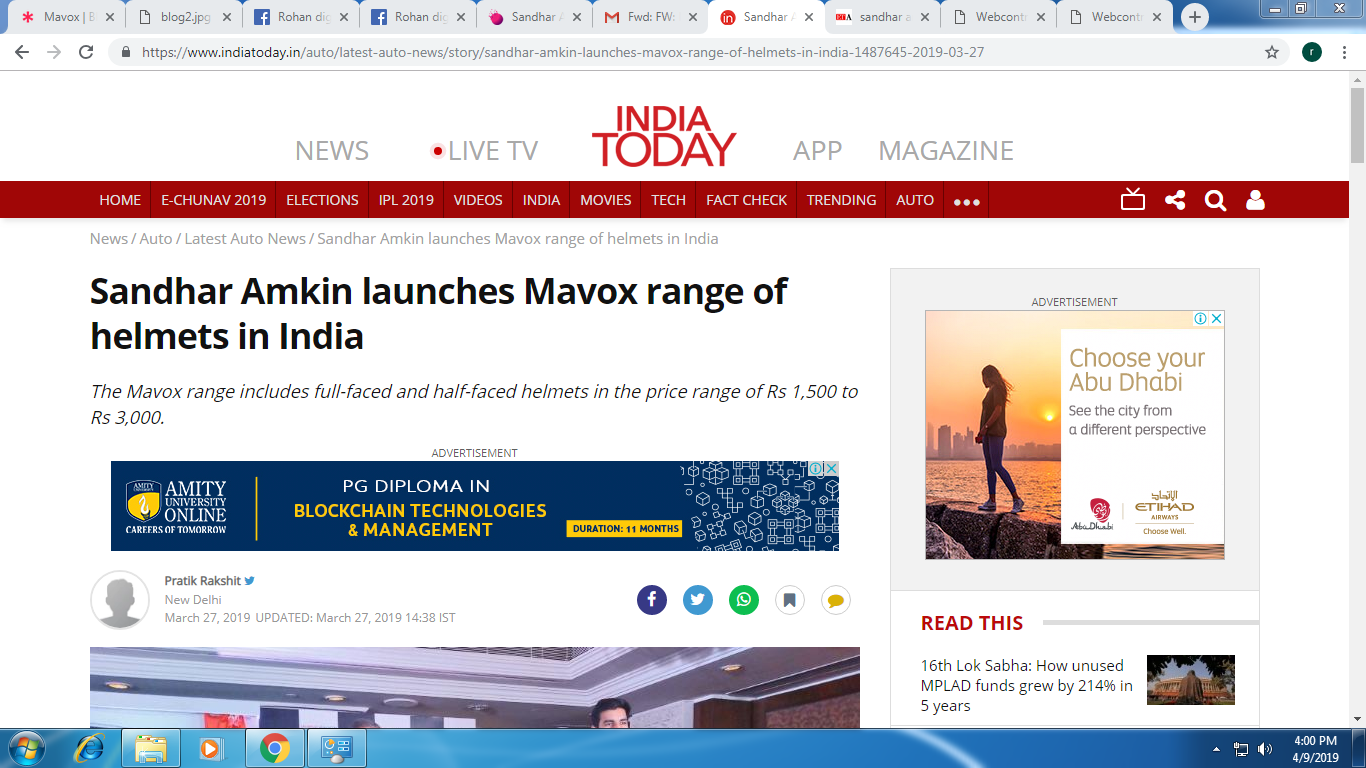Launch Internet Explorer from taskbar
The height and width of the screenshot is (768, 1366).
[x=90, y=748]
